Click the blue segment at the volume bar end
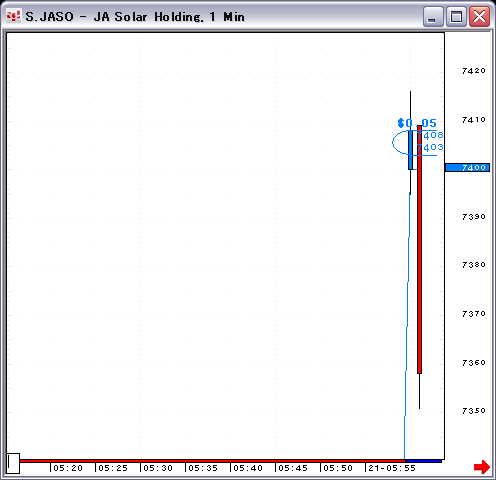This screenshot has width=496, height=480. [423, 461]
